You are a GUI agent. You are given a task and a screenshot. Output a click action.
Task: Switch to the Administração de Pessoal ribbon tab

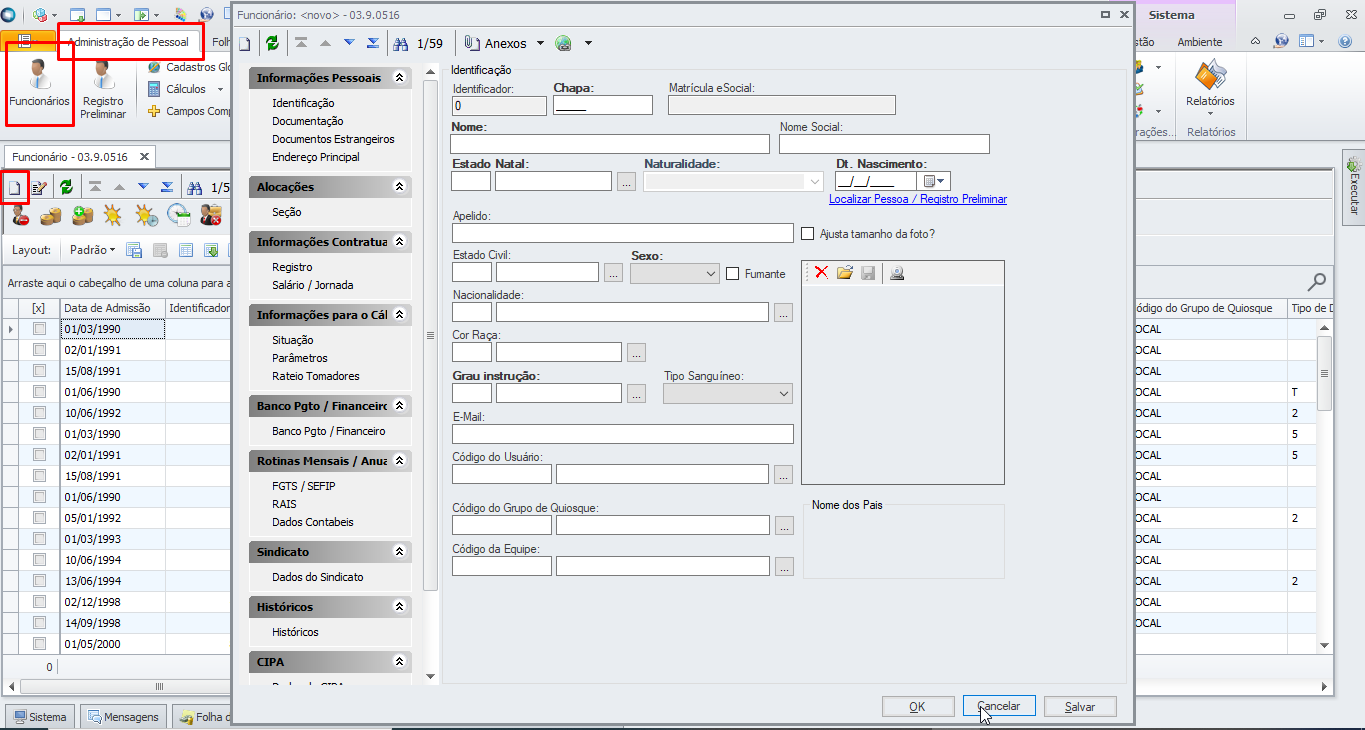tap(128, 42)
